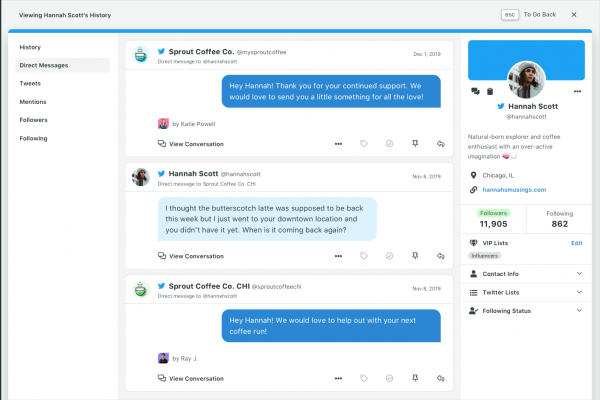Pin the Dec 1 Sprout Coffee message
The height and width of the screenshot is (400, 600).
(415, 144)
